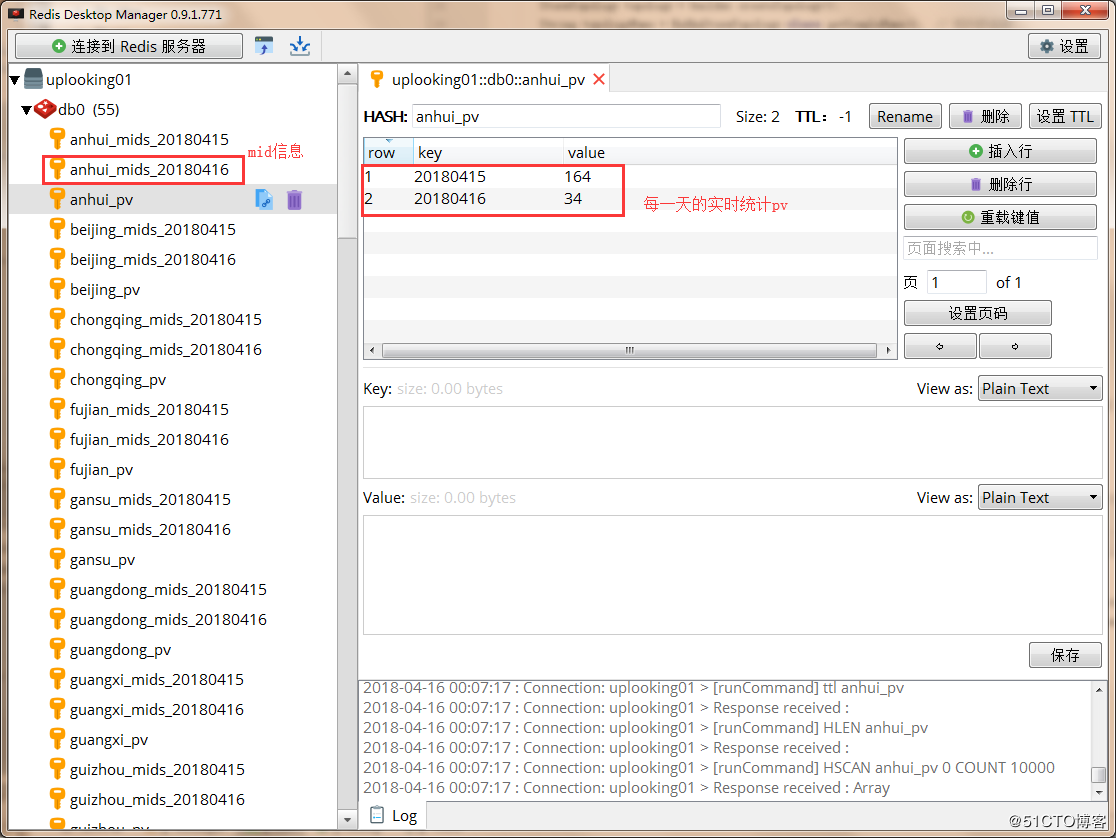The height and width of the screenshot is (838, 1116).
Task: Select the fujian_mids_20180416 key
Action: [x=149, y=439]
